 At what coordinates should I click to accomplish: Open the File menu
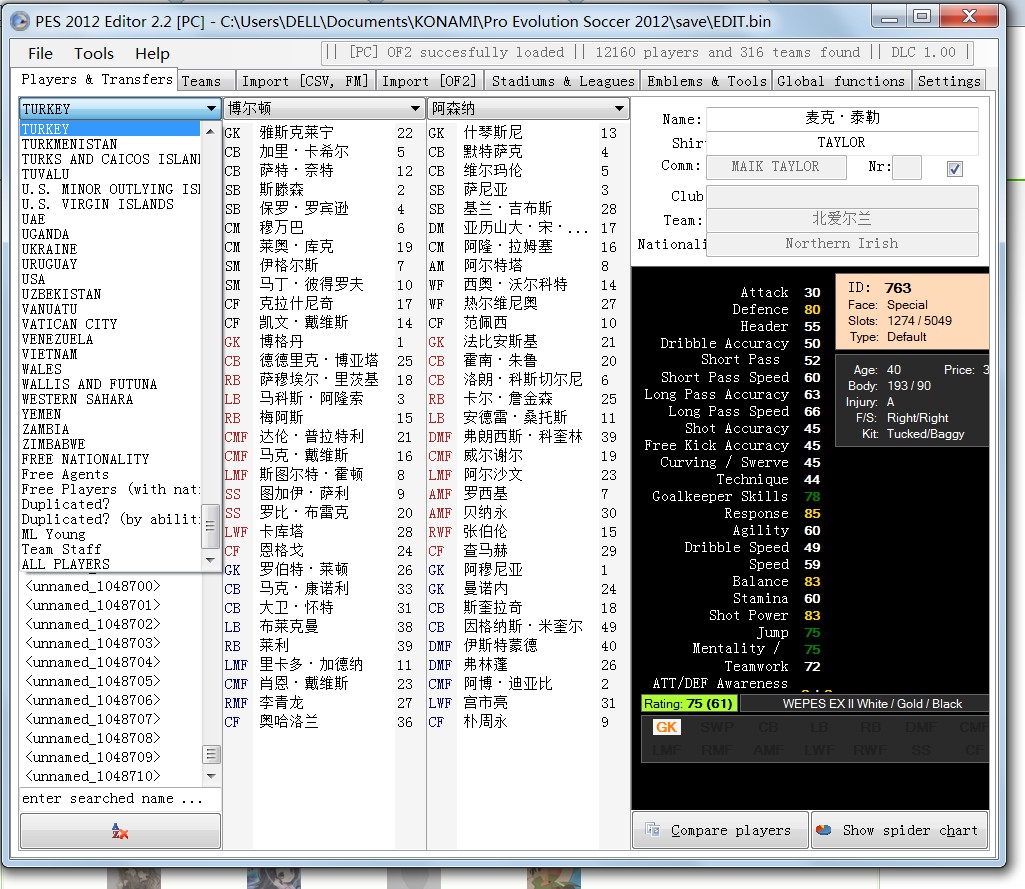point(41,54)
